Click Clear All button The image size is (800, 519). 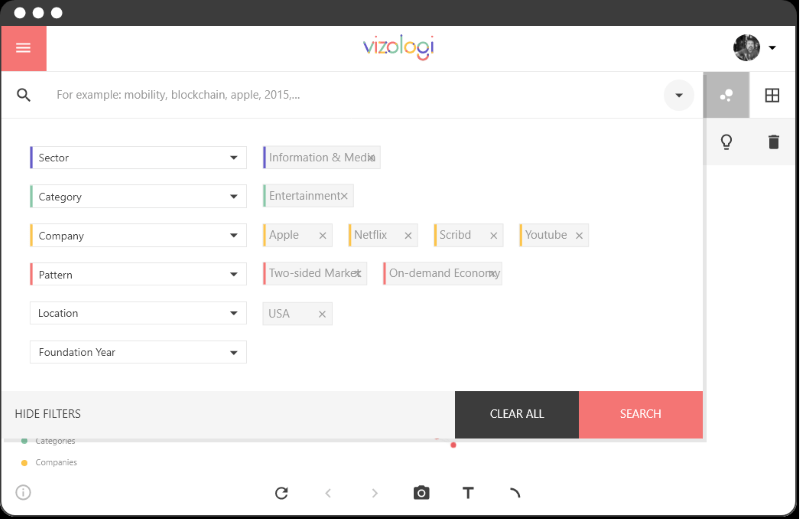pyautogui.click(x=517, y=414)
